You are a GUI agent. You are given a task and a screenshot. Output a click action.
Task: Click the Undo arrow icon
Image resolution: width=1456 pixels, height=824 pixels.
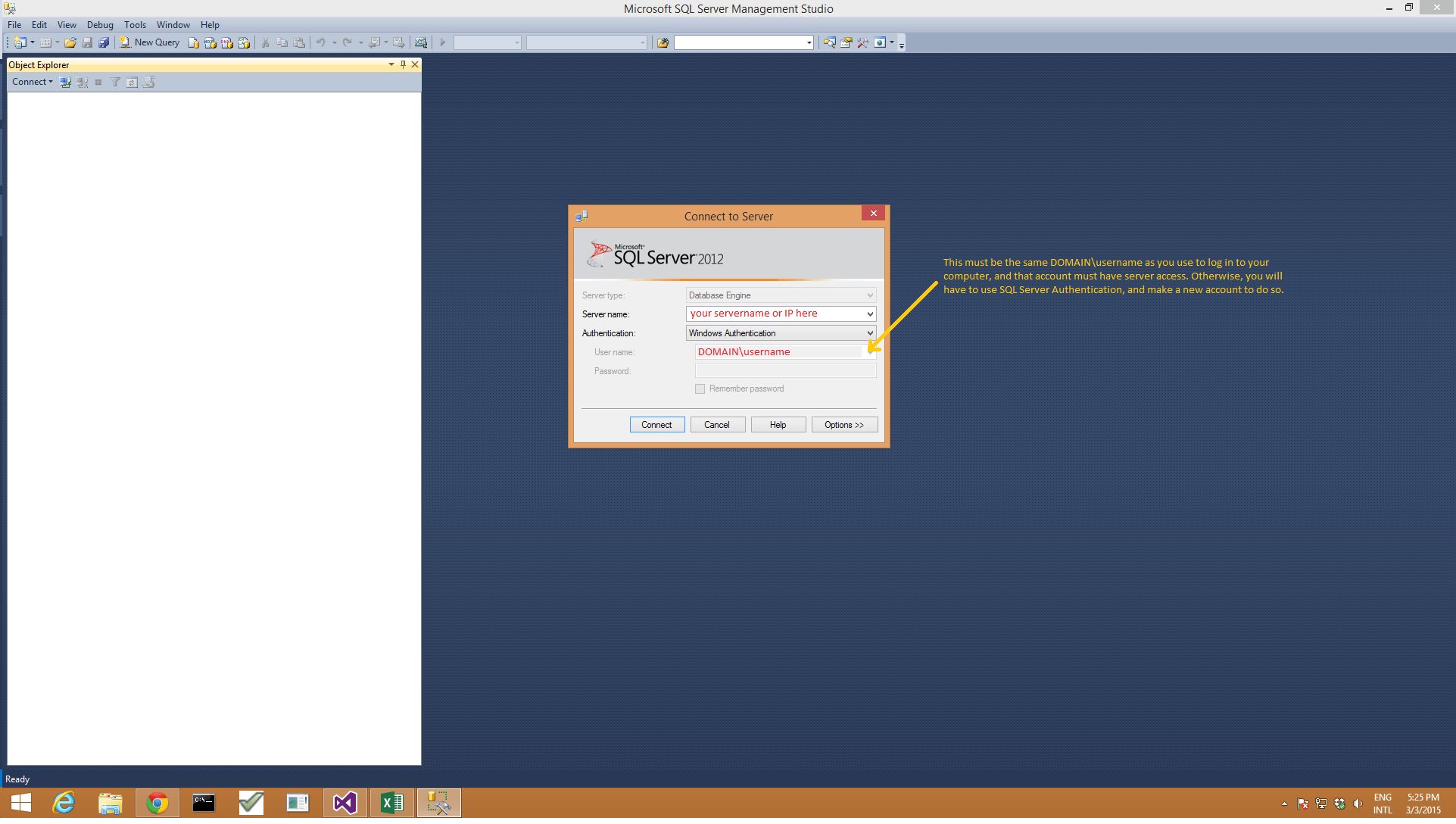pos(321,42)
